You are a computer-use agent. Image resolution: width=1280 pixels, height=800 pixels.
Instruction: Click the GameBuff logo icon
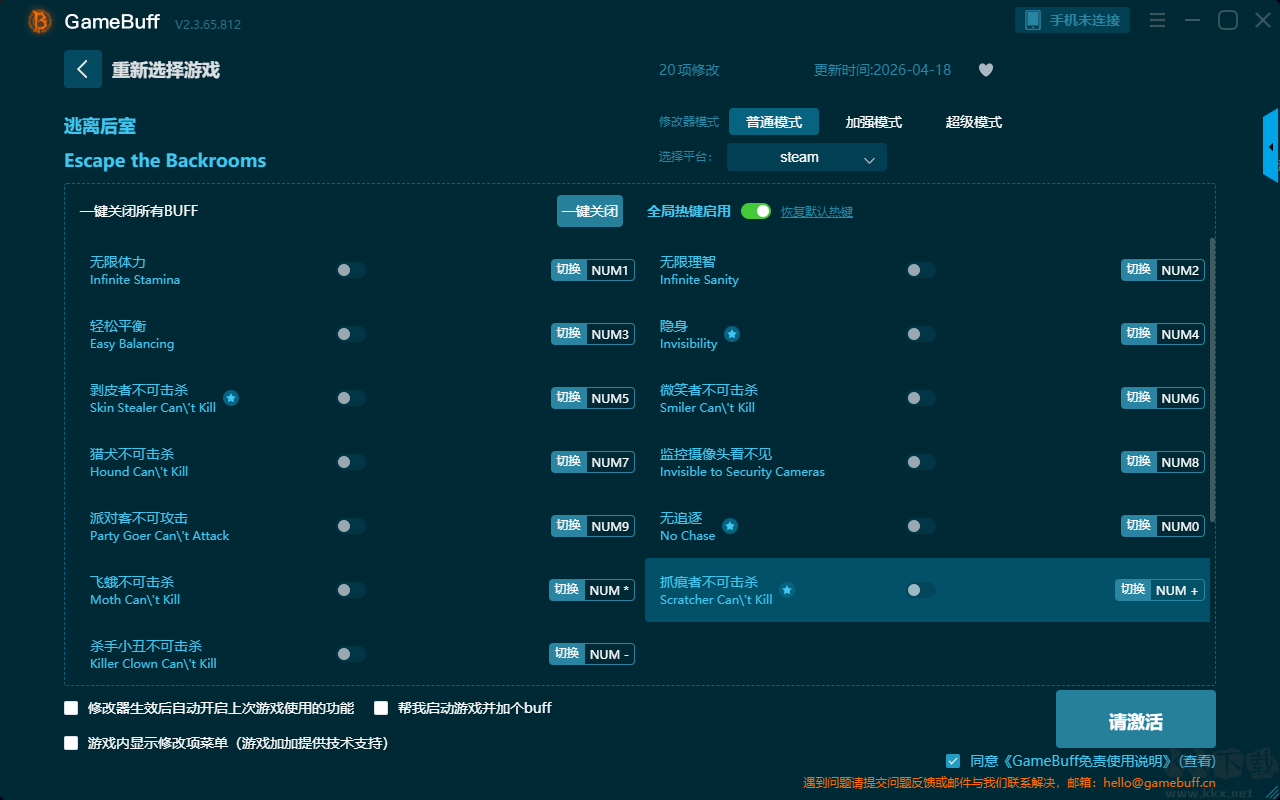pyautogui.click(x=40, y=21)
